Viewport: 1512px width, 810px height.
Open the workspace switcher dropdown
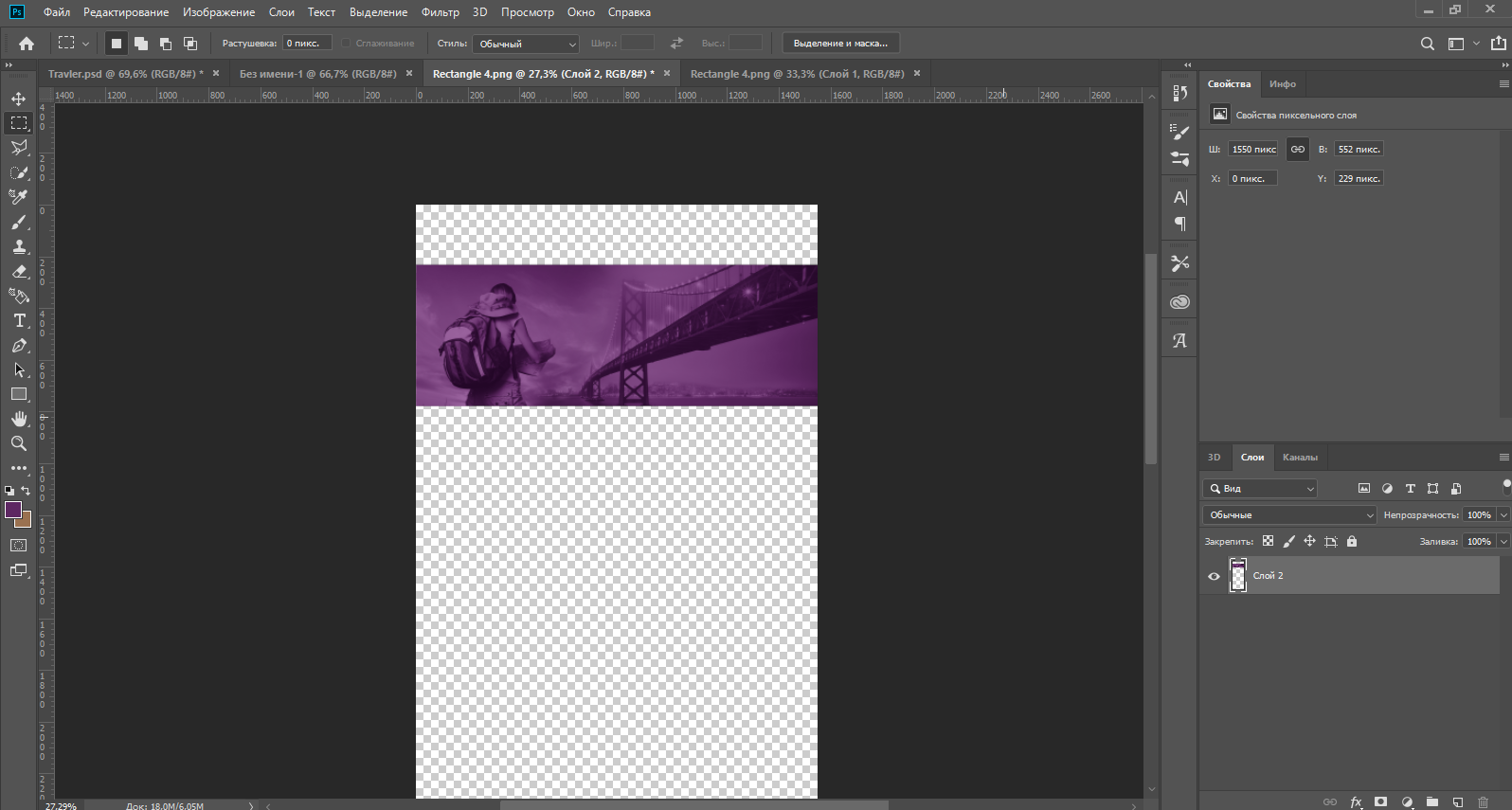coord(1463,44)
